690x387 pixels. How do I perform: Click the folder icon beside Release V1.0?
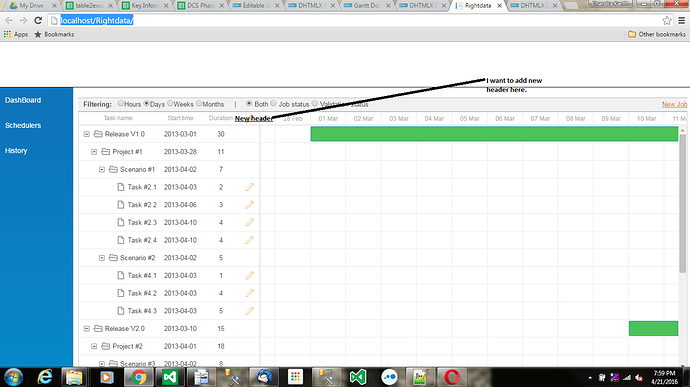[98, 134]
